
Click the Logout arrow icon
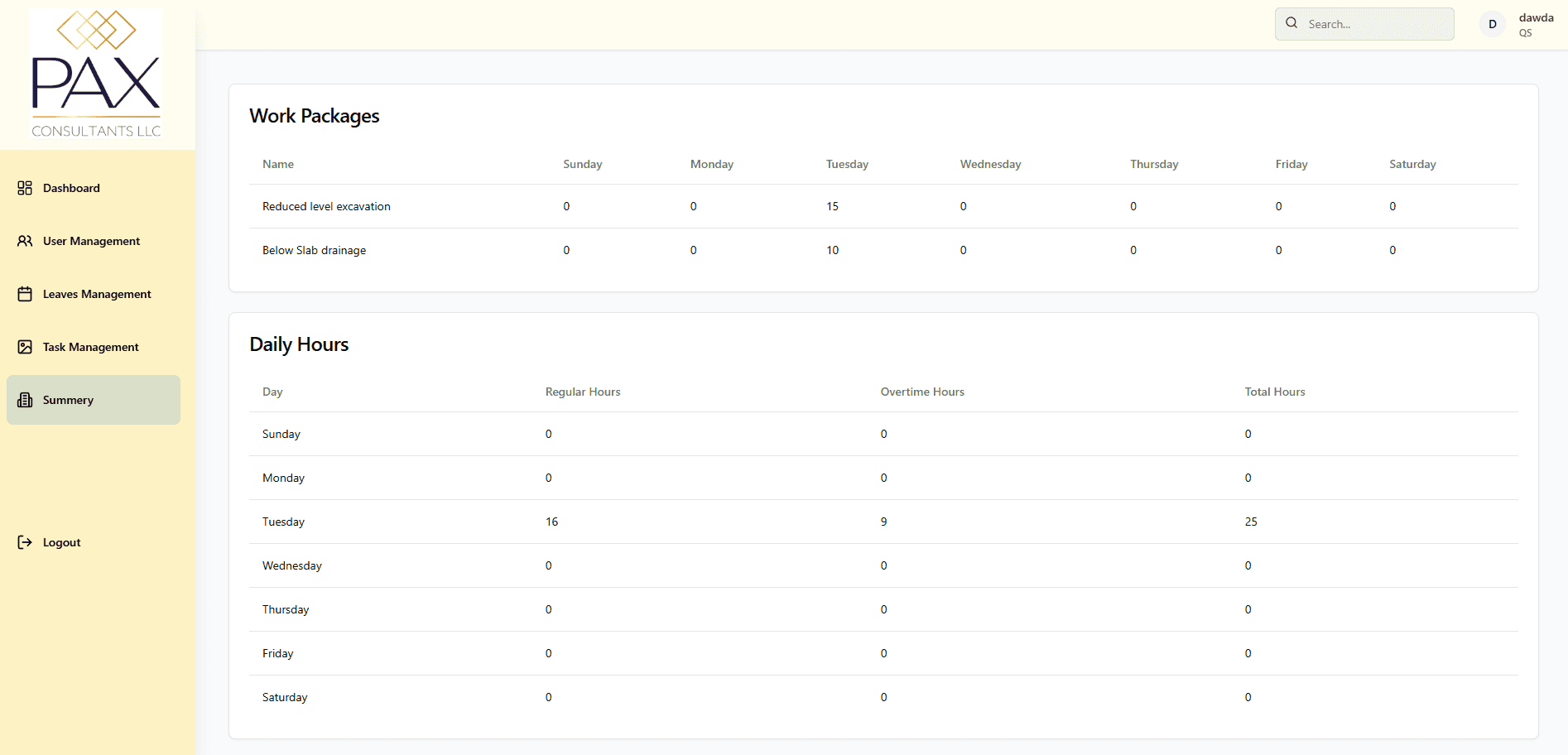coord(25,542)
